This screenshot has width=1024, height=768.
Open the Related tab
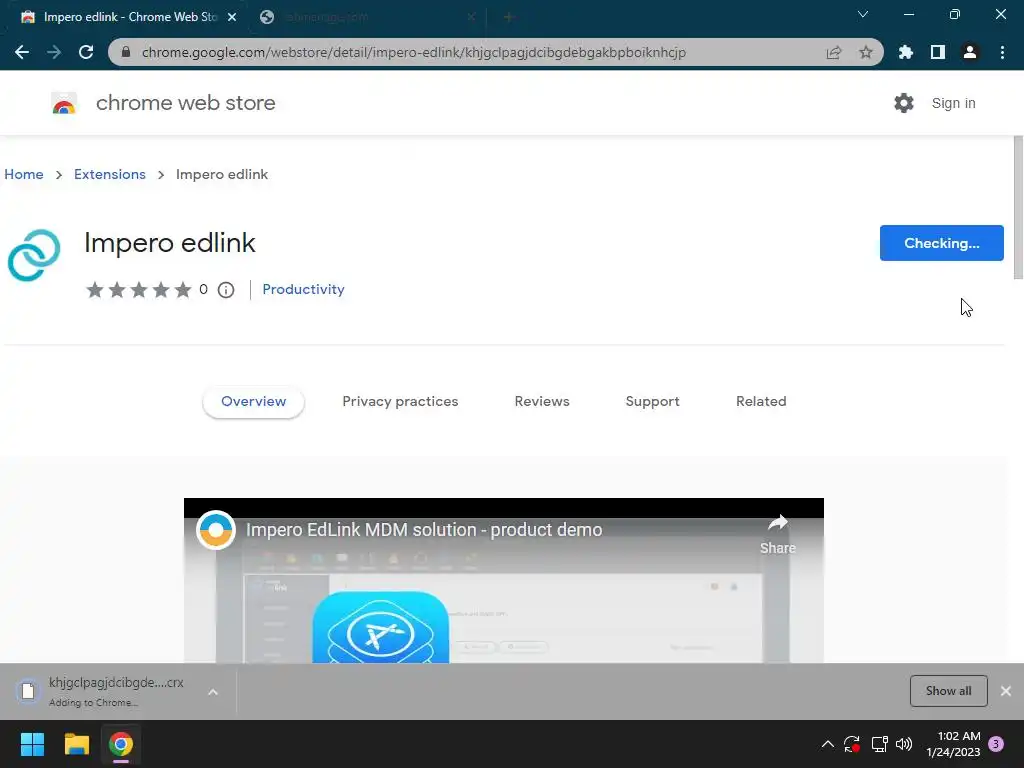coord(761,402)
